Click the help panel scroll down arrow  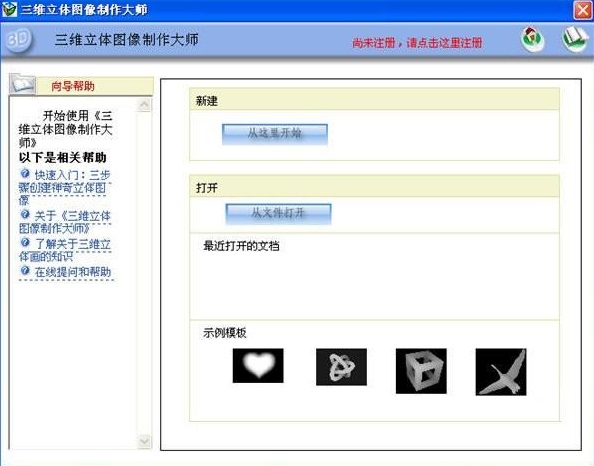tap(144, 441)
